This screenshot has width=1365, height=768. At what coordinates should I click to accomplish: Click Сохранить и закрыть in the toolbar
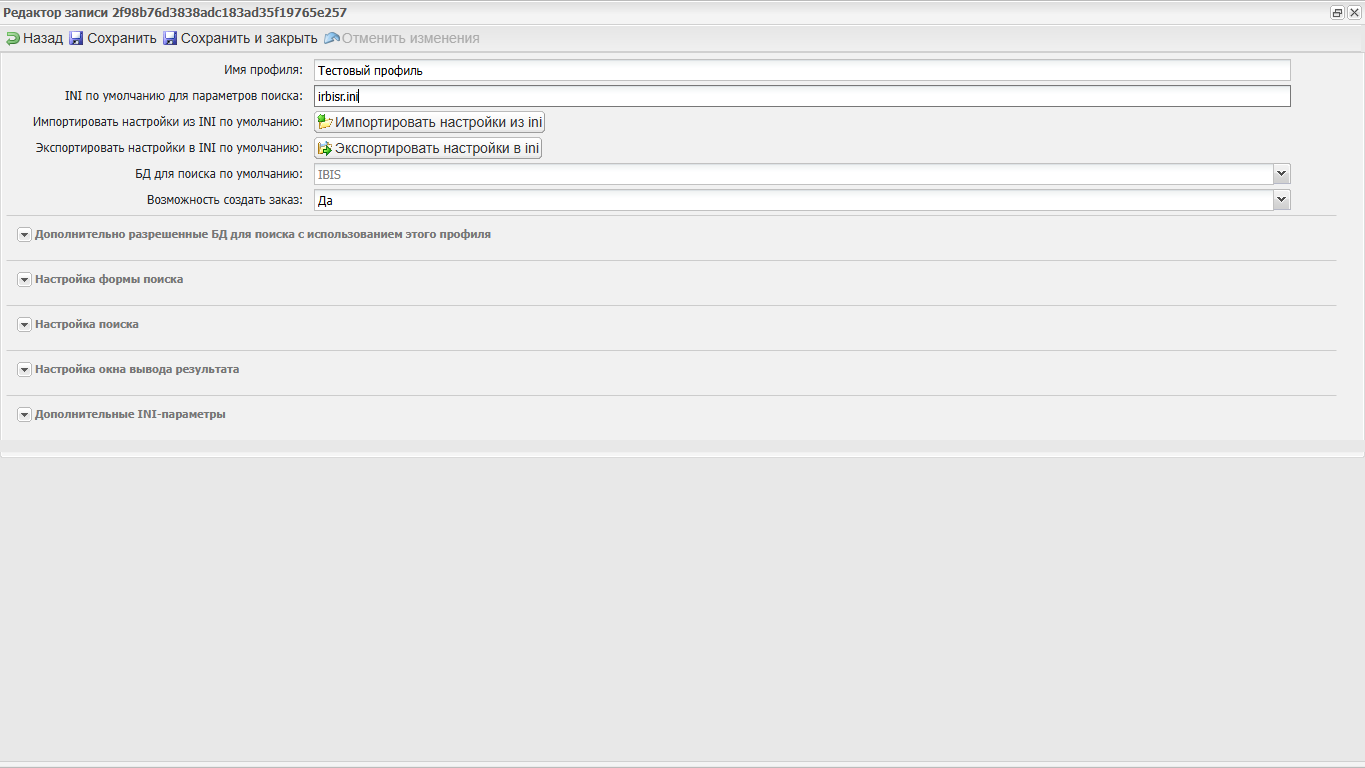pyautogui.click(x=240, y=39)
